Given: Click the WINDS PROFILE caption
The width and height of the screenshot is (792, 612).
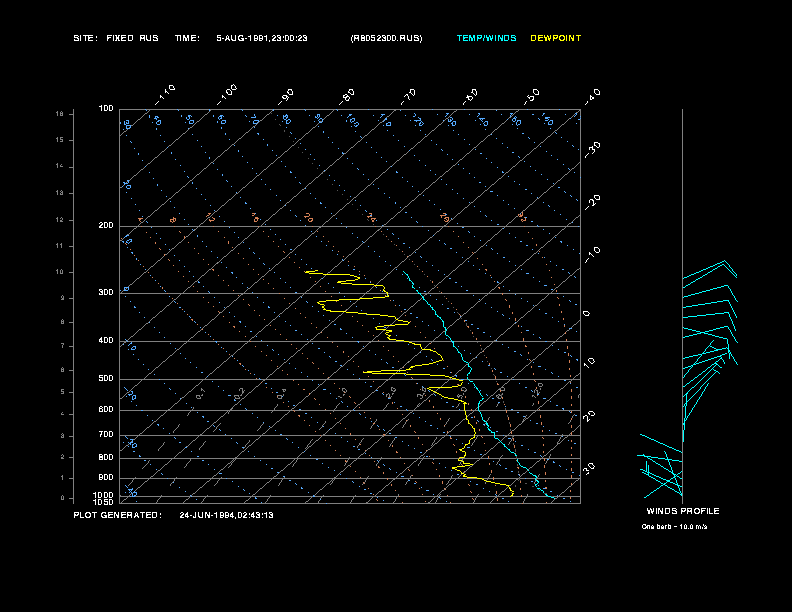Looking at the screenshot, I should point(683,511).
